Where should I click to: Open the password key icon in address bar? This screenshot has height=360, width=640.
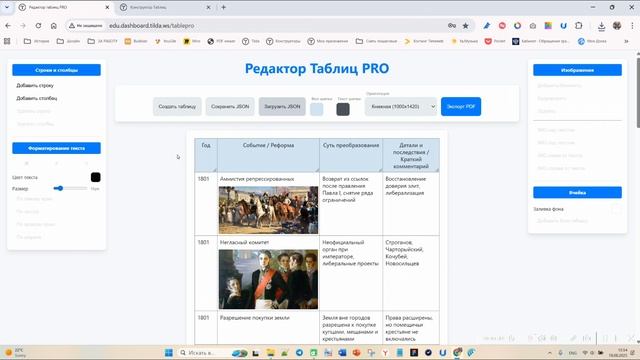pyautogui.click(x=452, y=26)
